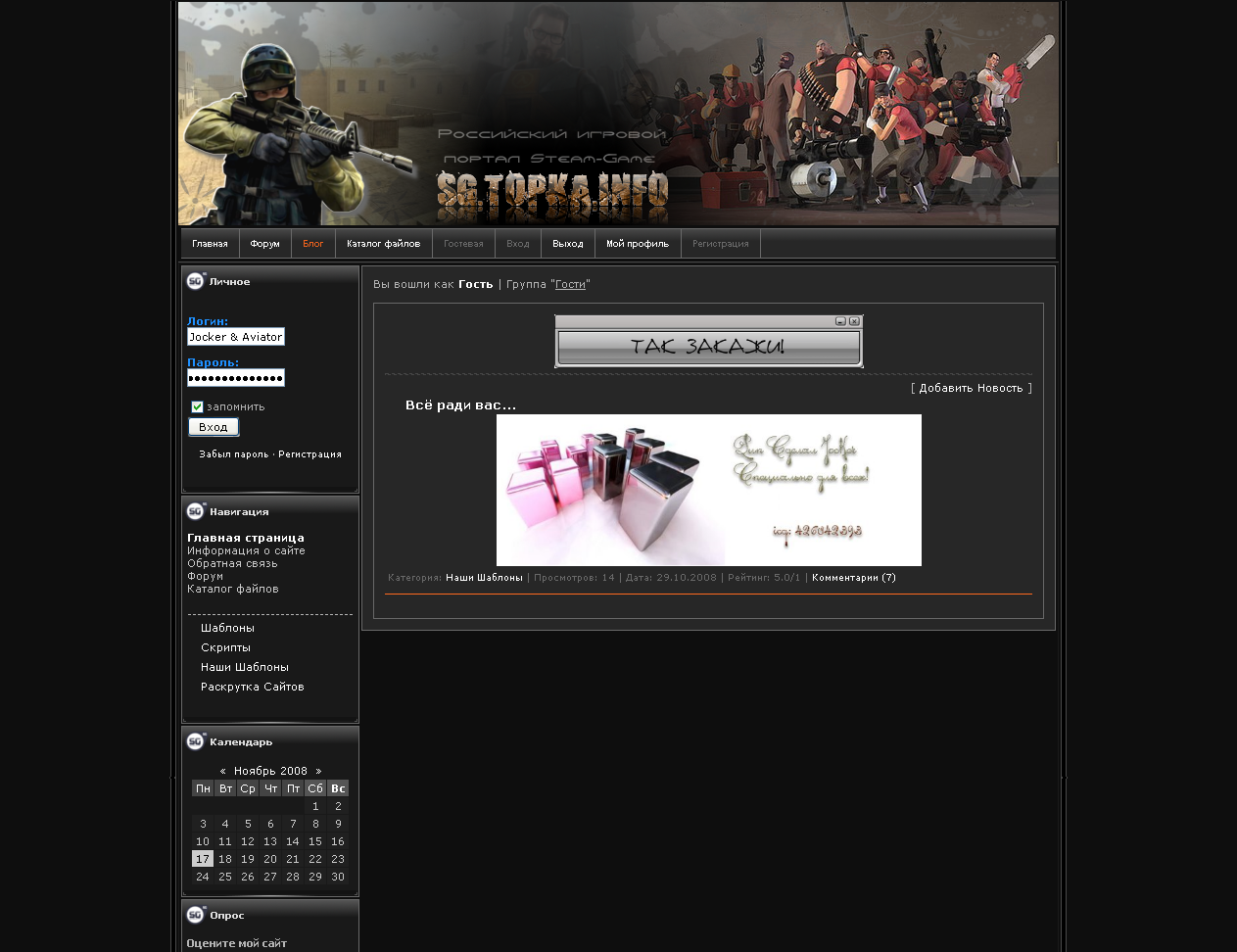
Task: Open Гостевая in top menu
Action: [x=463, y=244]
